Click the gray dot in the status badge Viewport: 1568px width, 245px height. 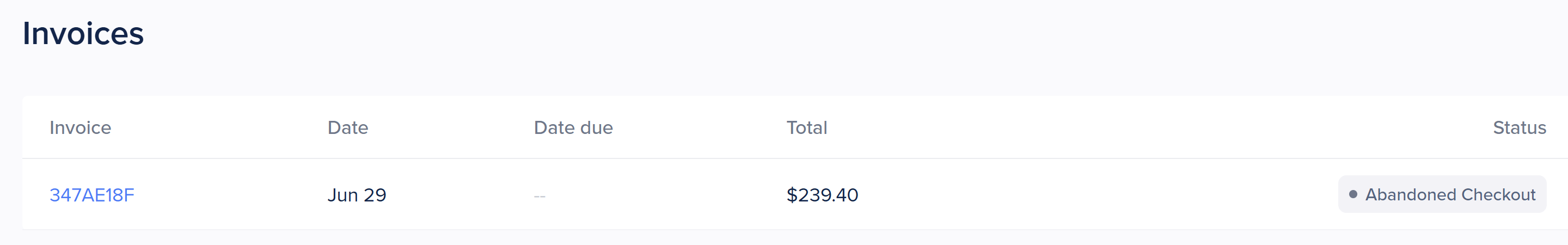tap(1352, 194)
